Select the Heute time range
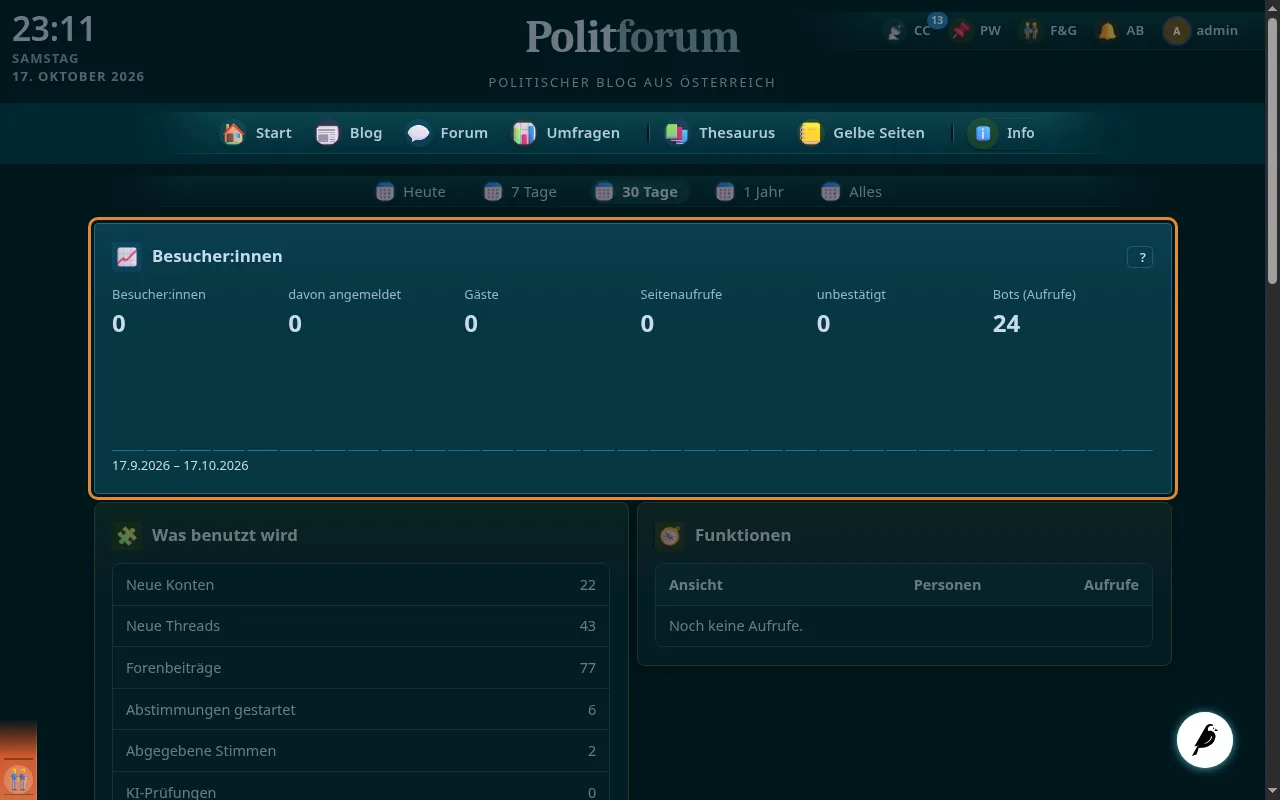 click(x=411, y=192)
